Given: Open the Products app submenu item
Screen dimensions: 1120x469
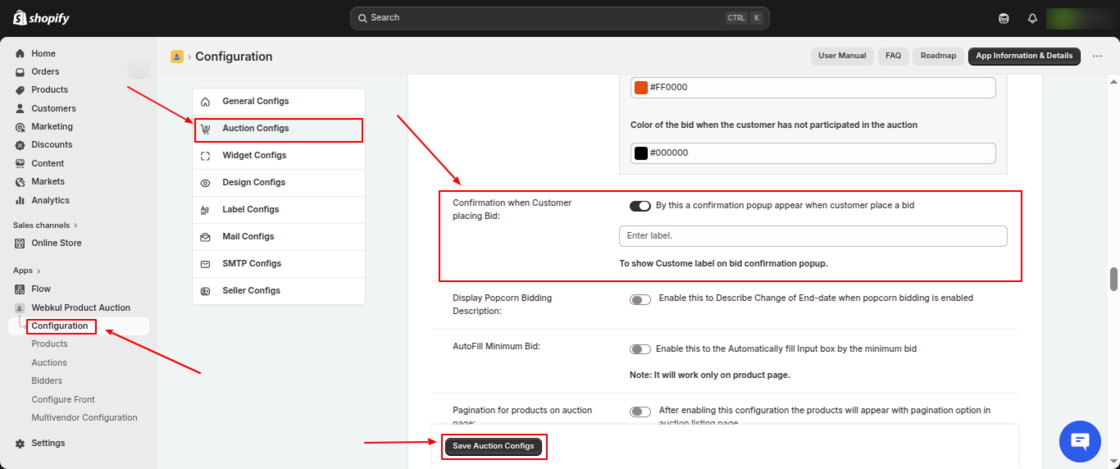Looking at the screenshot, I should (49, 344).
